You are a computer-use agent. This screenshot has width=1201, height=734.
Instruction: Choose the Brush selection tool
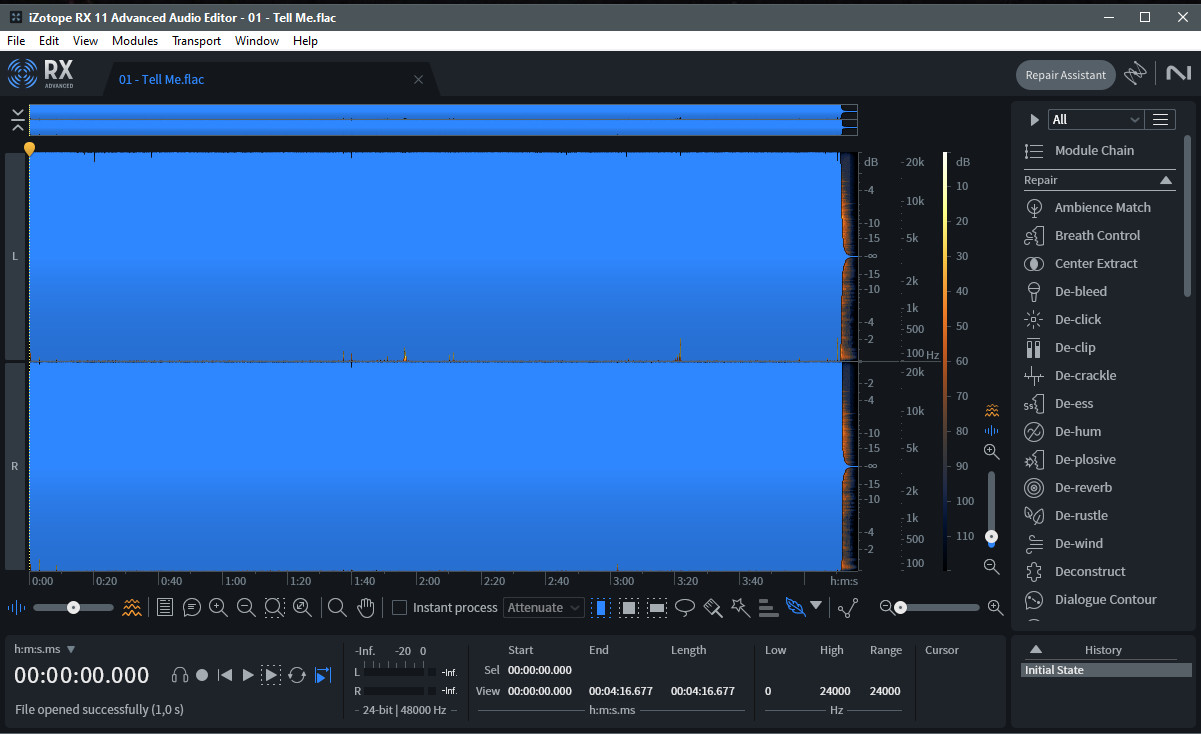click(x=713, y=607)
